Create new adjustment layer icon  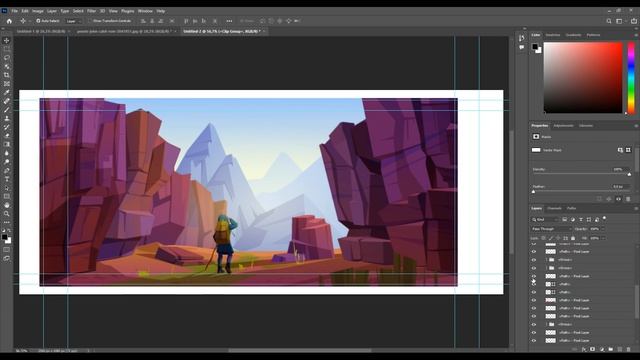tap(602, 349)
